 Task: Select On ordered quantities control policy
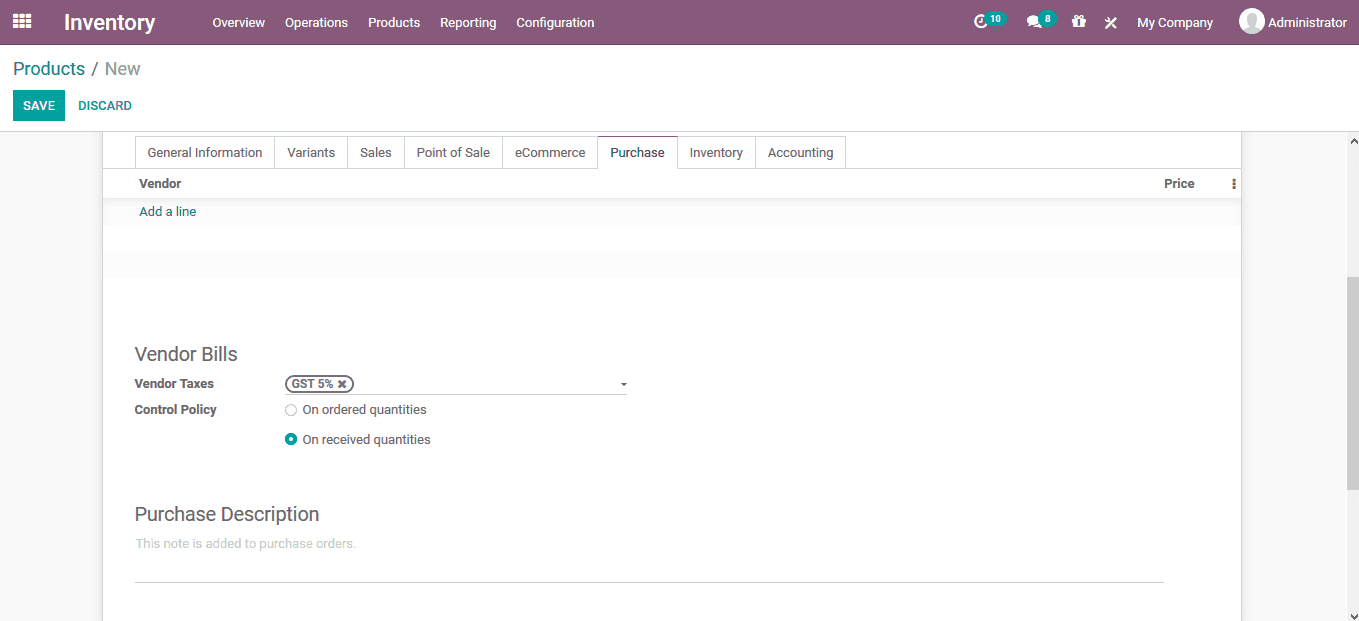(x=290, y=409)
